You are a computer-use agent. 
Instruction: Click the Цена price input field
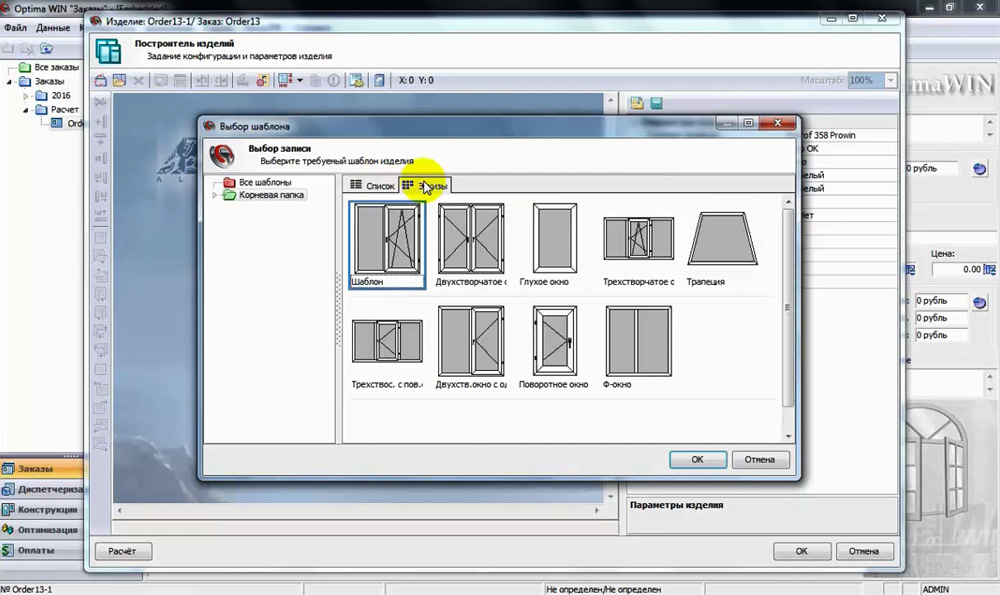click(x=957, y=269)
